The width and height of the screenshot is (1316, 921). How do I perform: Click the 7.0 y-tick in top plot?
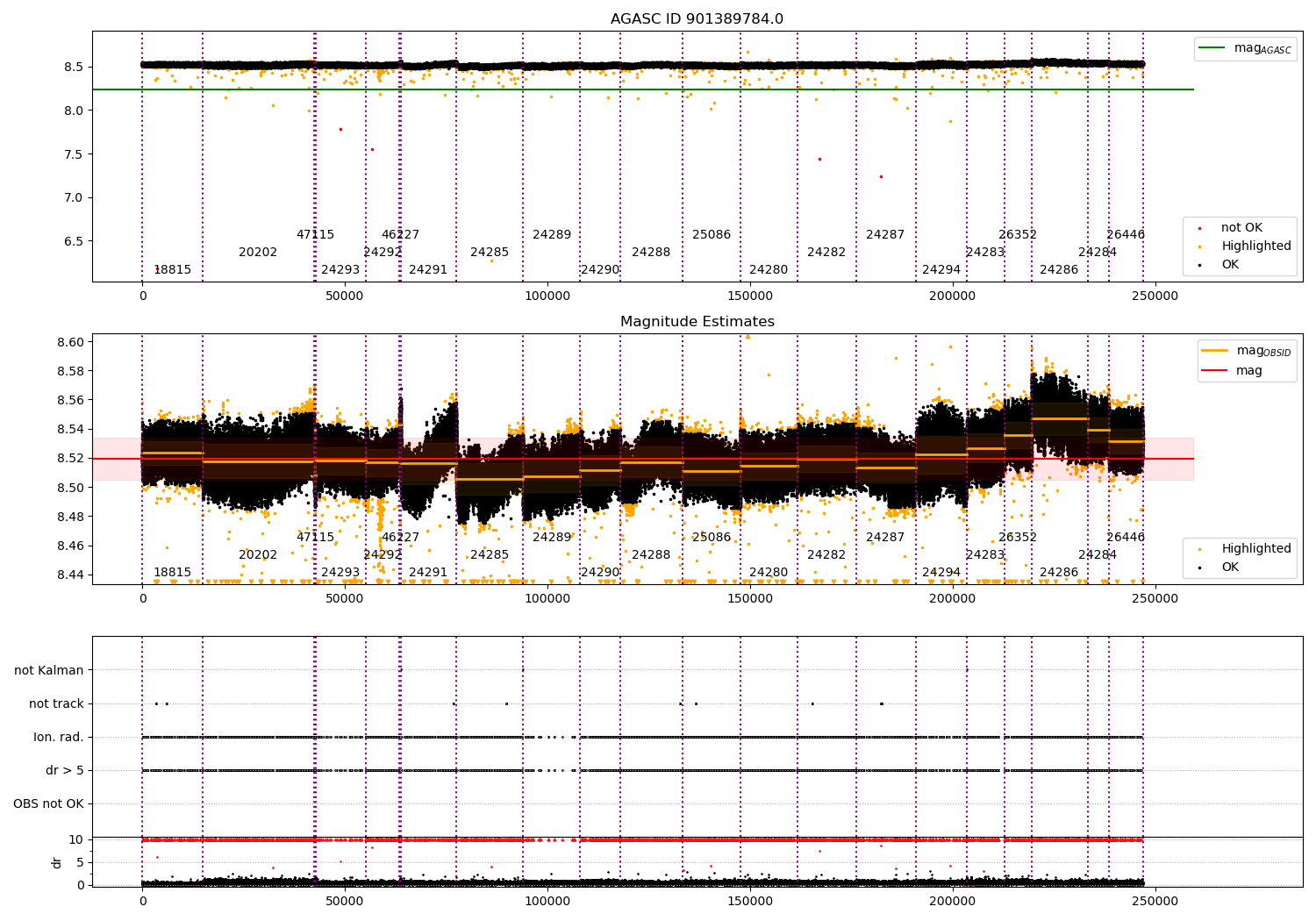pyautogui.click(x=74, y=197)
